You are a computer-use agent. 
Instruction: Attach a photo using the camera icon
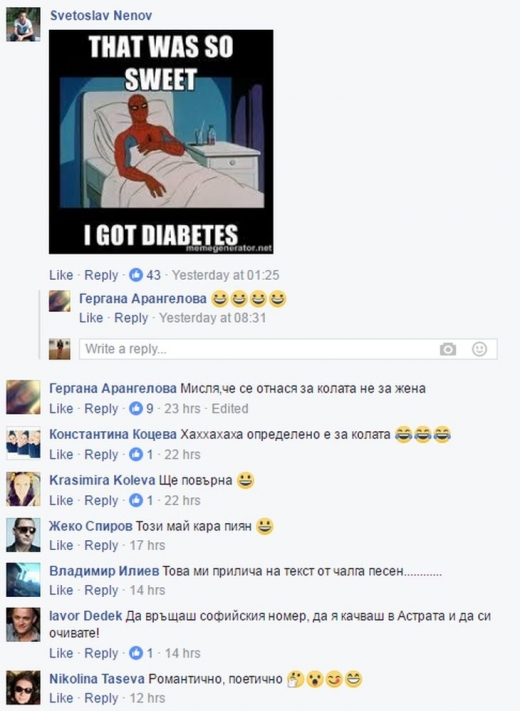pos(447,349)
